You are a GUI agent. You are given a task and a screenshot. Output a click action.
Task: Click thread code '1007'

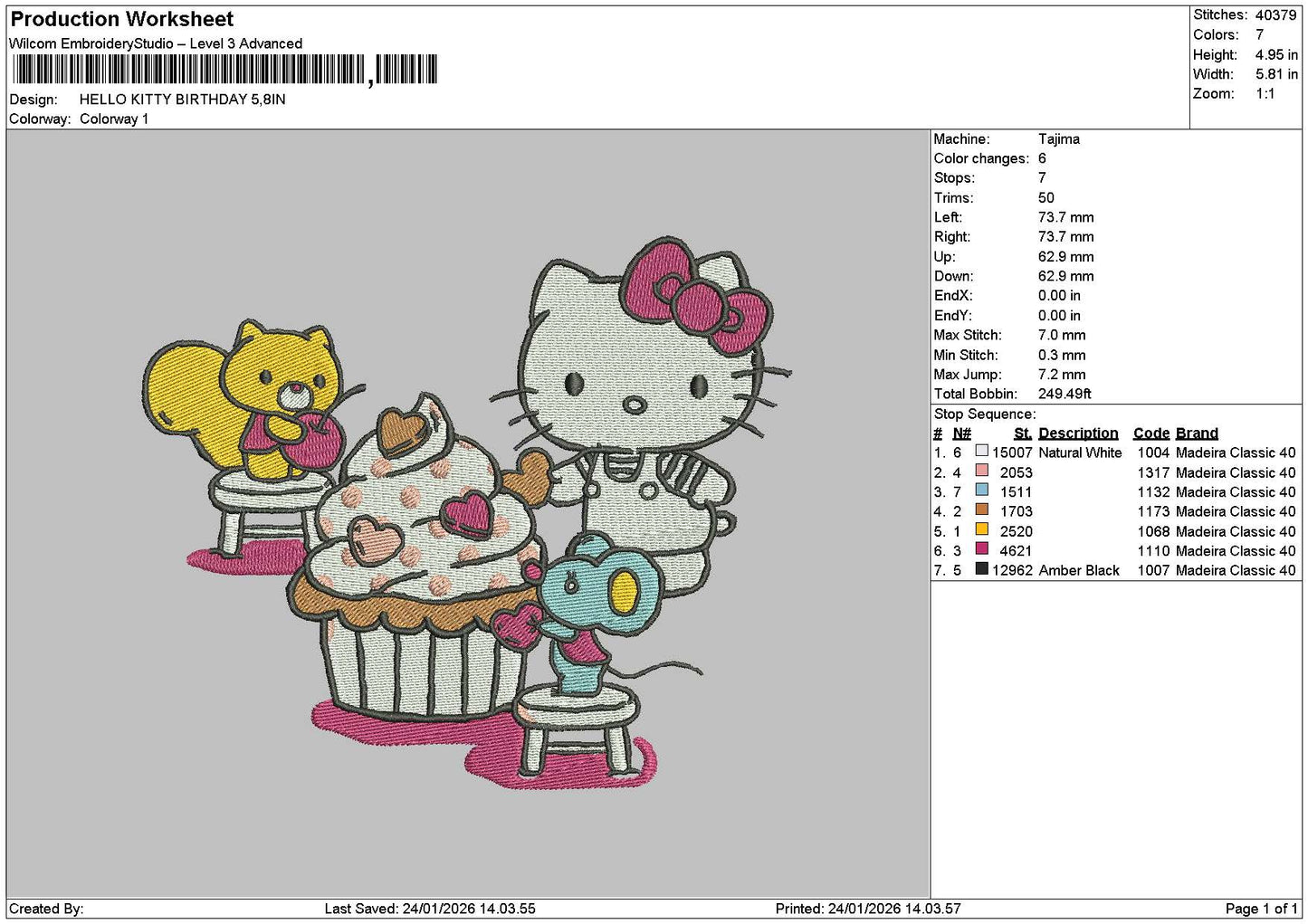(1153, 570)
